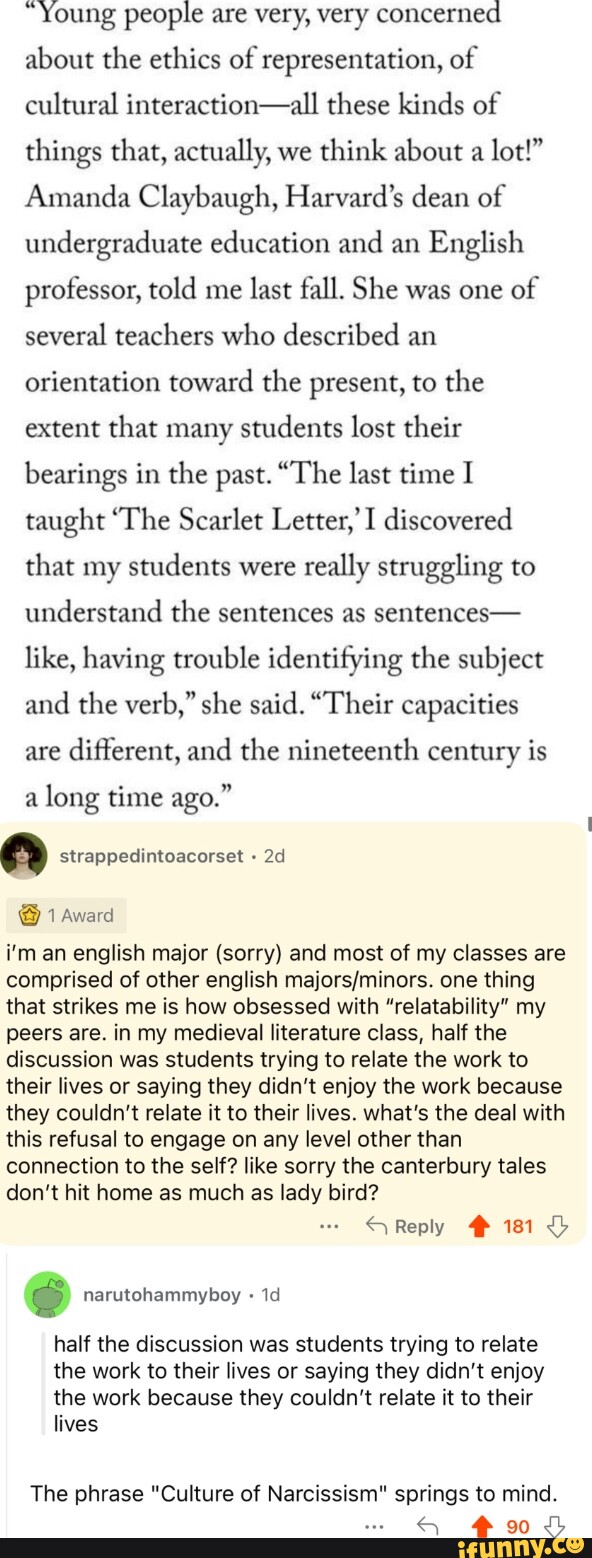Downvote narutohammyboy's reply
This screenshot has height=1558, width=592.
click(554, 1526)
